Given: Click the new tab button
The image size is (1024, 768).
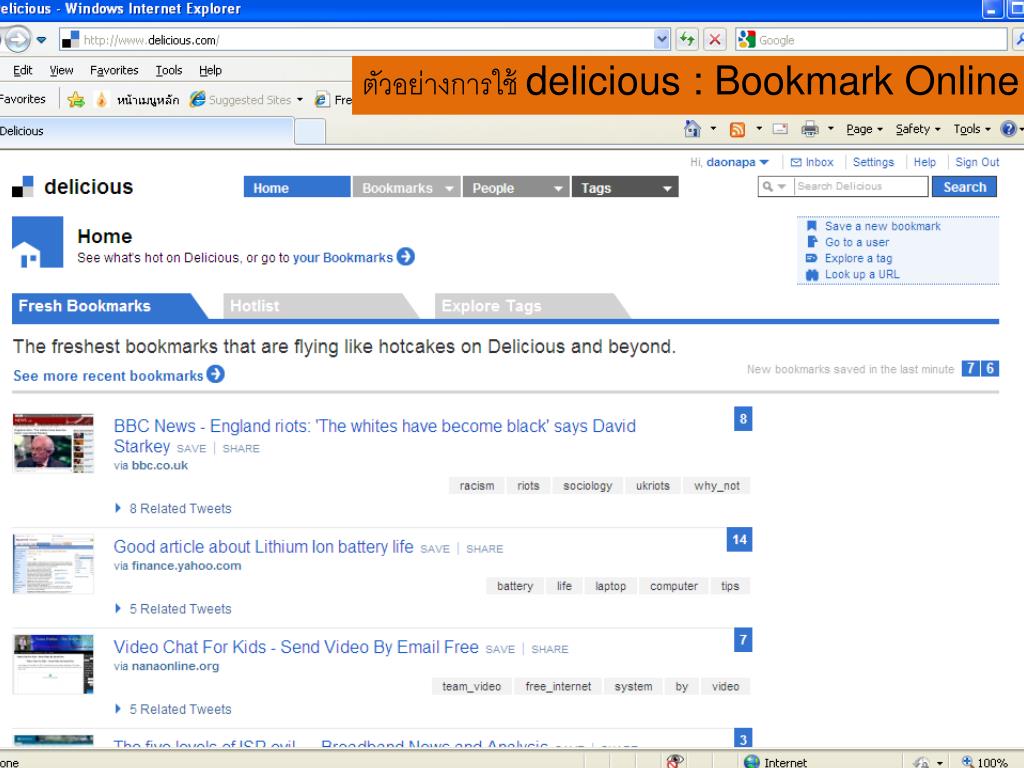Looking at the screenshot, I should click(310, 131).
